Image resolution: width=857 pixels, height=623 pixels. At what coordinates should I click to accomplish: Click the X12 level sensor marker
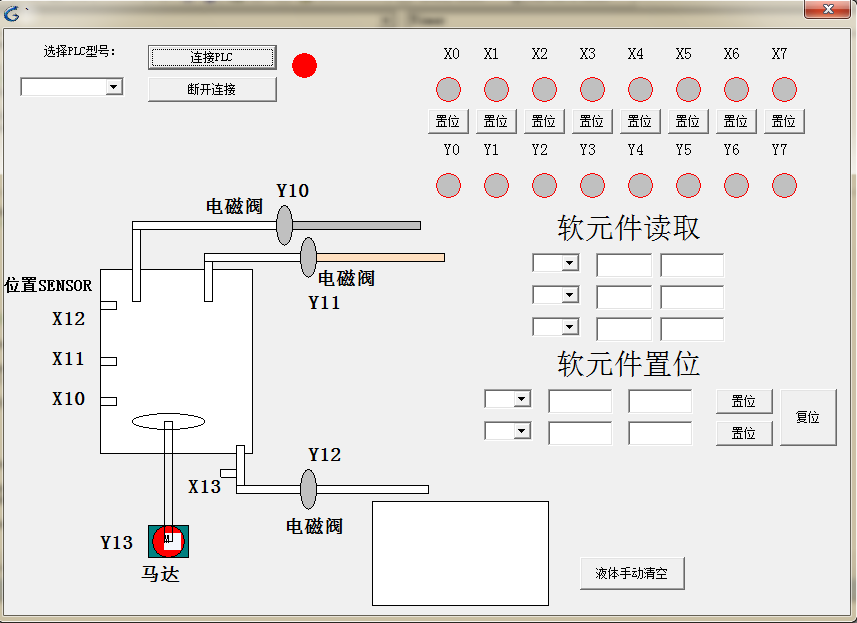(108, 305)
